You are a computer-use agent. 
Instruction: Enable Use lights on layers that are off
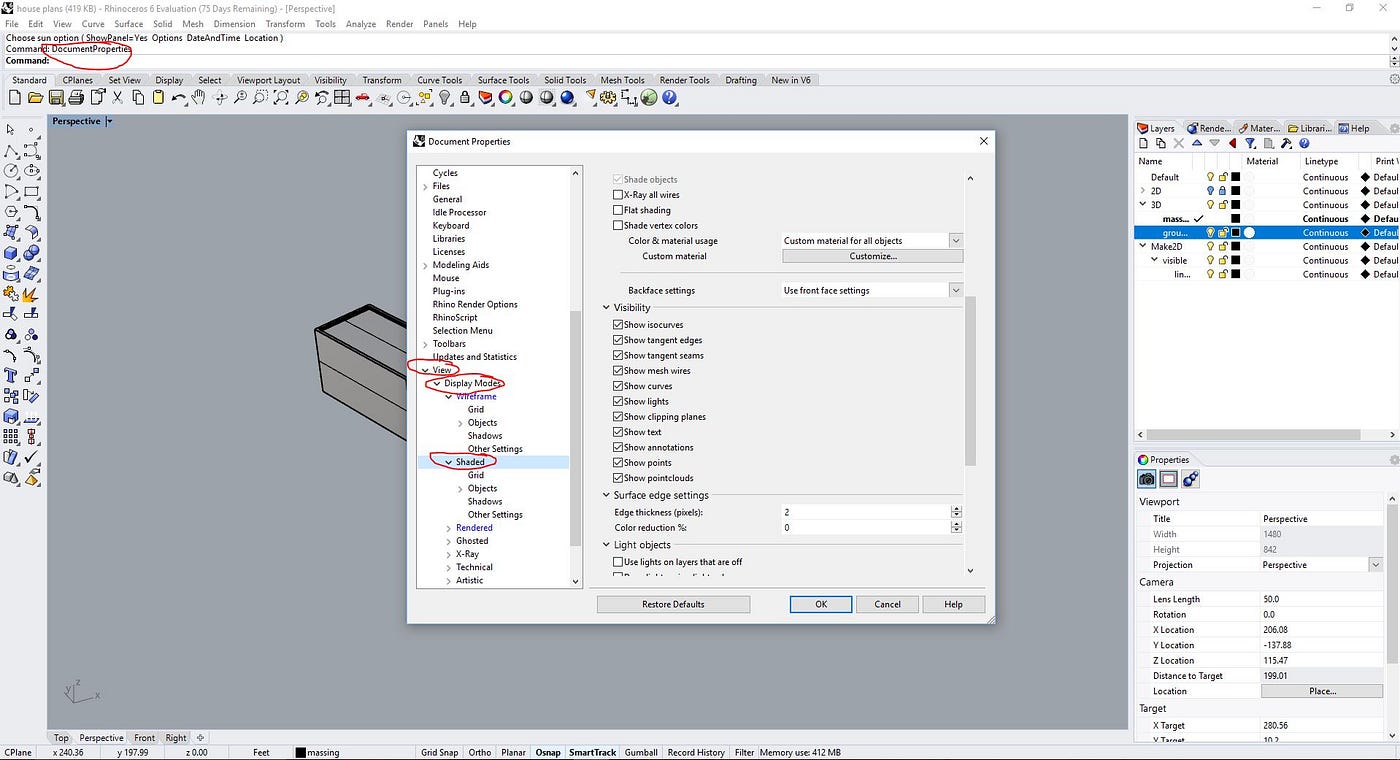[617, 562]
